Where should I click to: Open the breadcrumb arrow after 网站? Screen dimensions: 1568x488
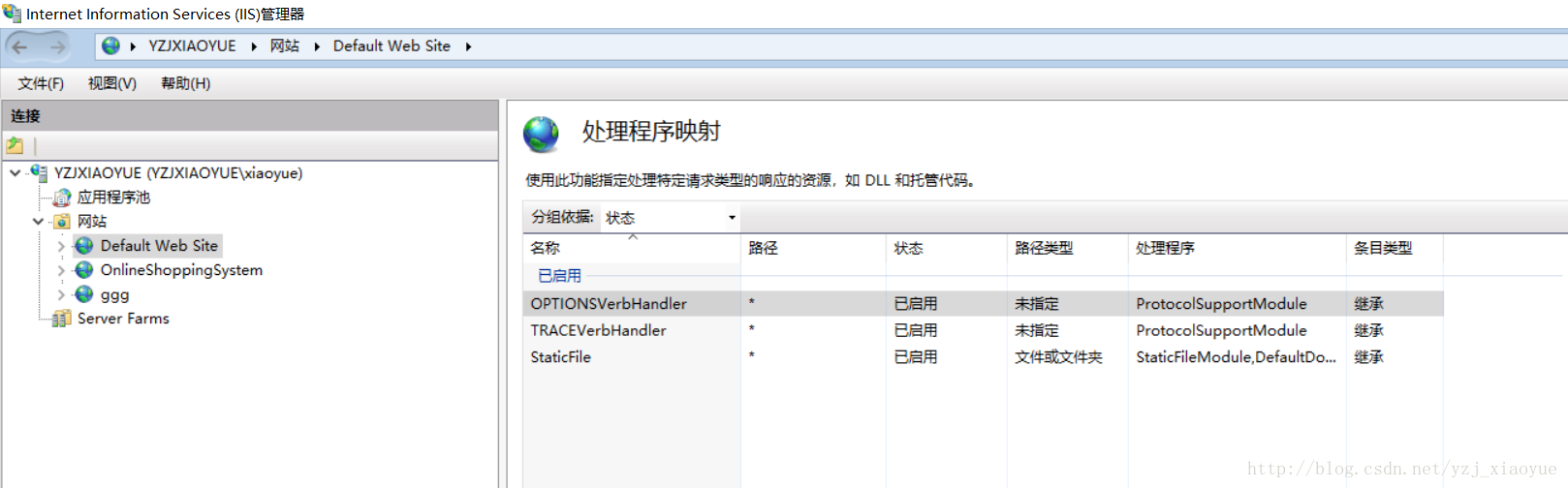pos(317,46)
